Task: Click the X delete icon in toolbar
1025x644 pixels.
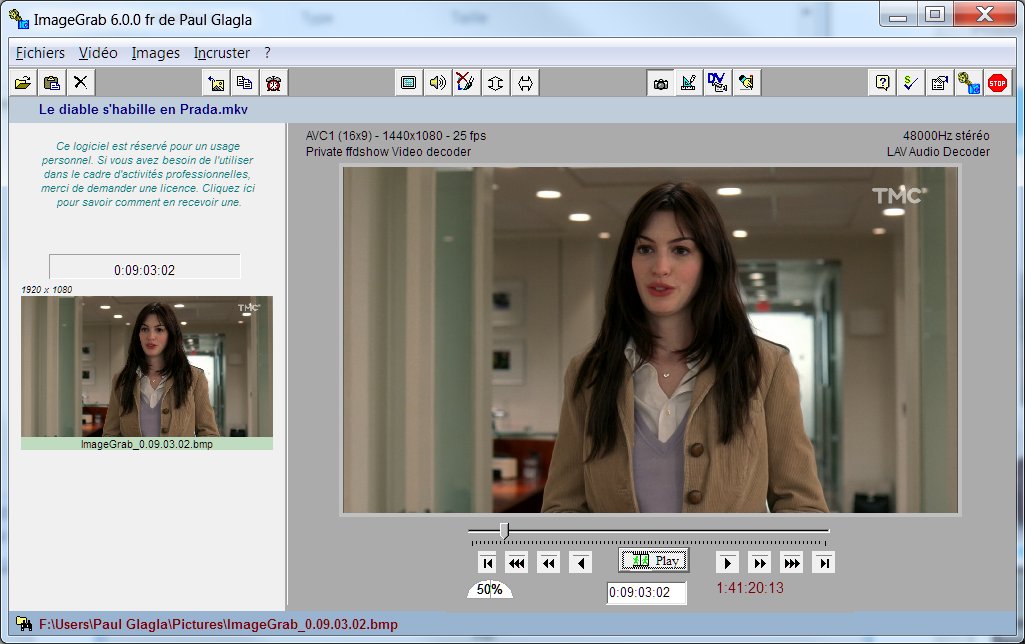Action: pos(80,83)
